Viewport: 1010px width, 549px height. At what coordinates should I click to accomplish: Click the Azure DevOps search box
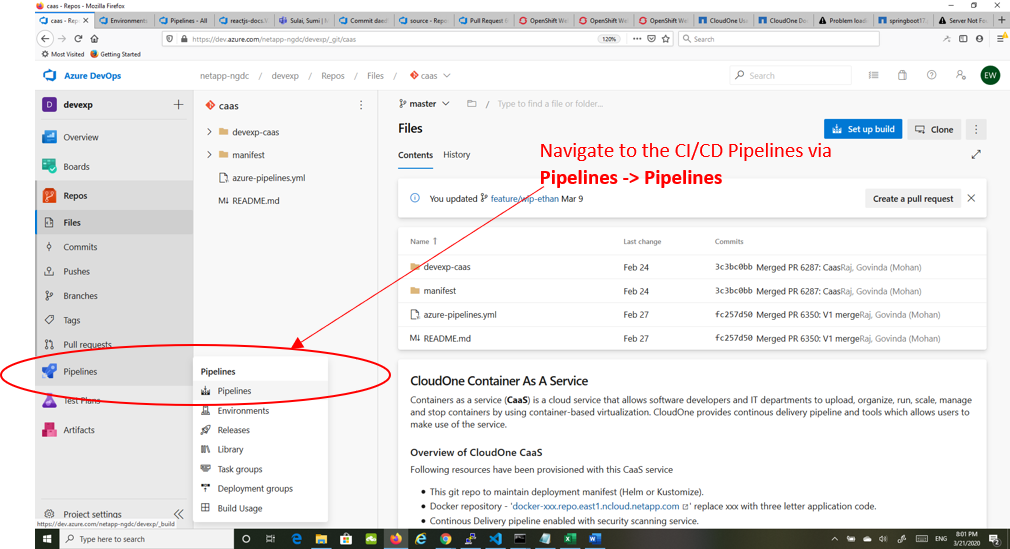790,75
